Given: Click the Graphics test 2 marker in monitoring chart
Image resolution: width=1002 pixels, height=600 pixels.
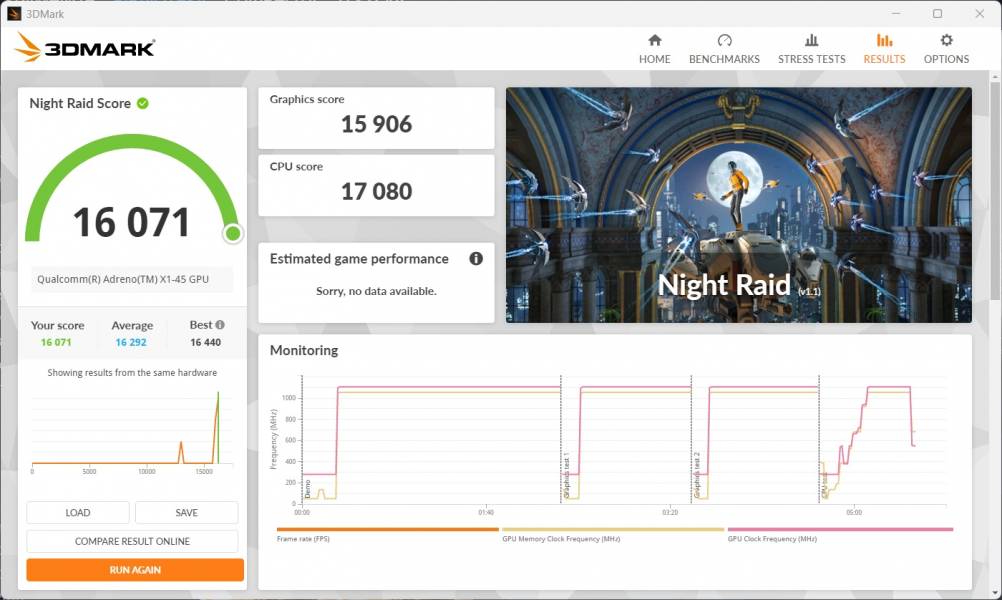Looking at the screenshot, I should [697, 476].
